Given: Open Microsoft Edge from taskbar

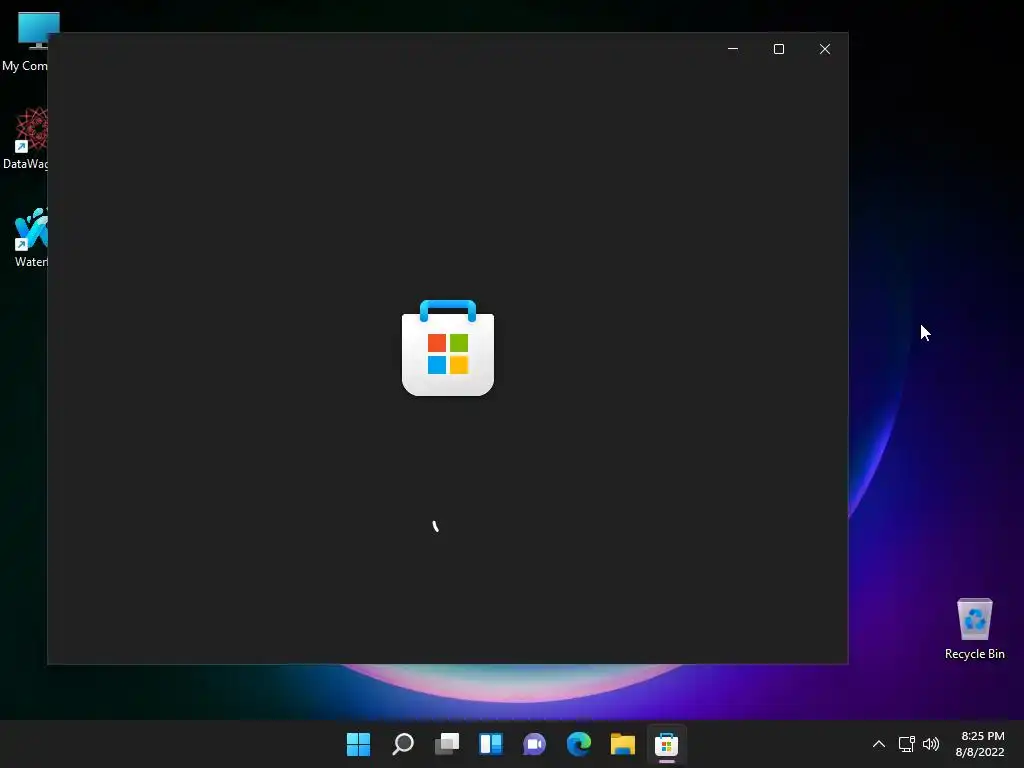Looking at the screenshot, I should 579,744.
